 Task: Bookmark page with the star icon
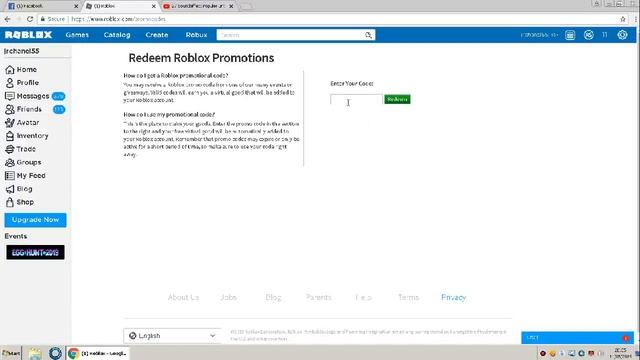(622, 19)
